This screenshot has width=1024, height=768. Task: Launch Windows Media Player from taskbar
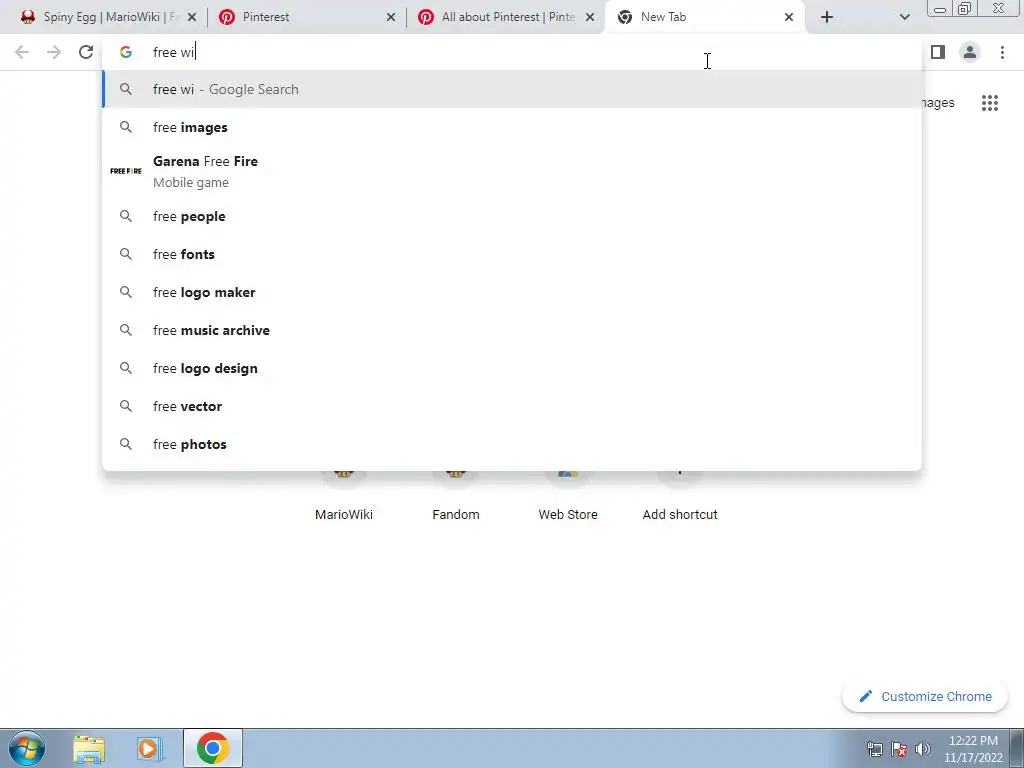click(150, 748)
